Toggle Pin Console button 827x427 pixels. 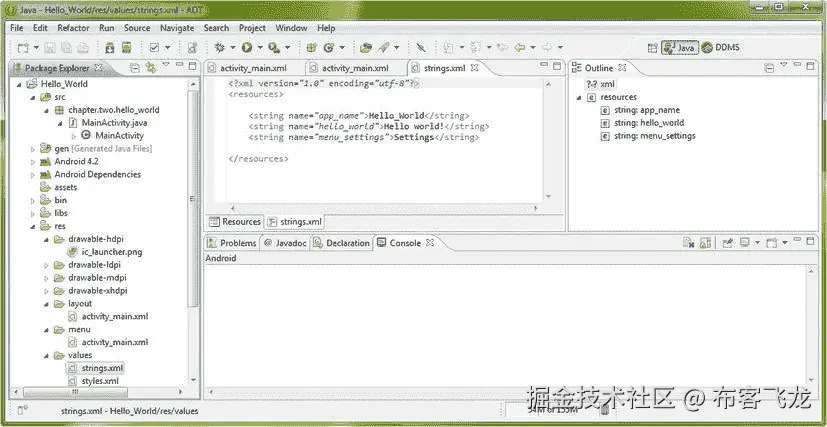point(728,242)
